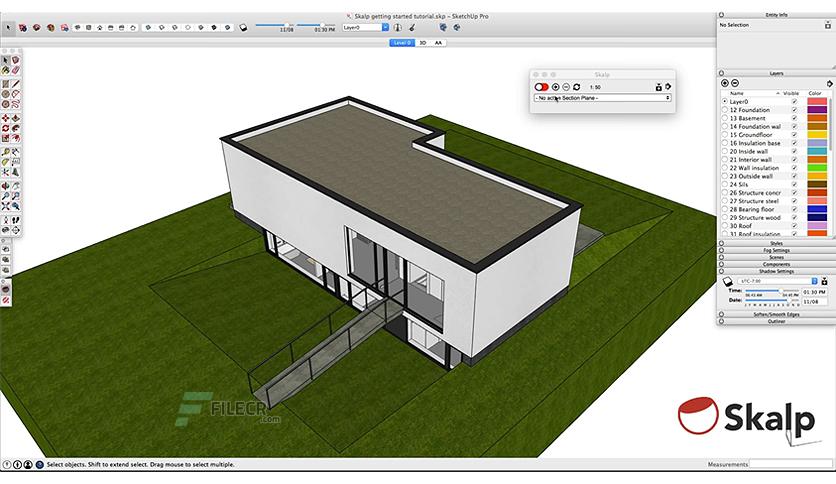This screenshot has width=836, height=484.
Task: Select the Orbit tool
Action: pyautogui.click(x=5, y=185)
